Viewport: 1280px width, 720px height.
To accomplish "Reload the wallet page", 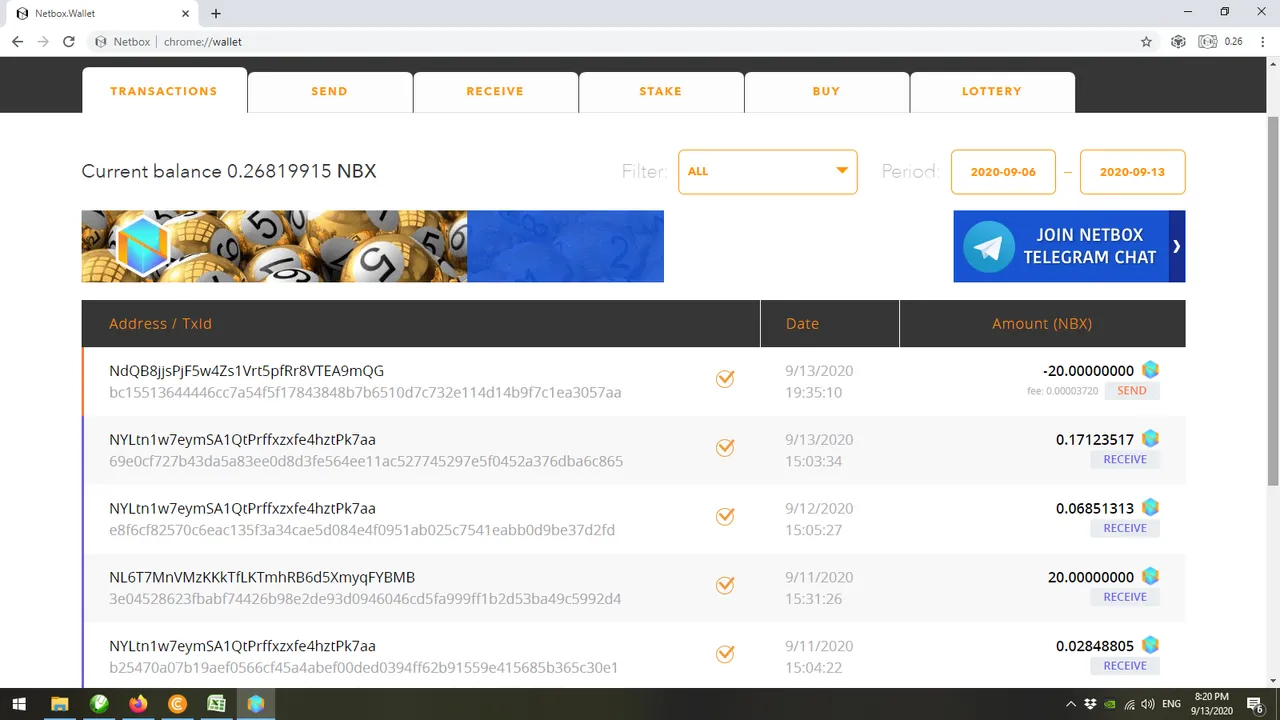I will pyautogui.click(x=69, y=42).
